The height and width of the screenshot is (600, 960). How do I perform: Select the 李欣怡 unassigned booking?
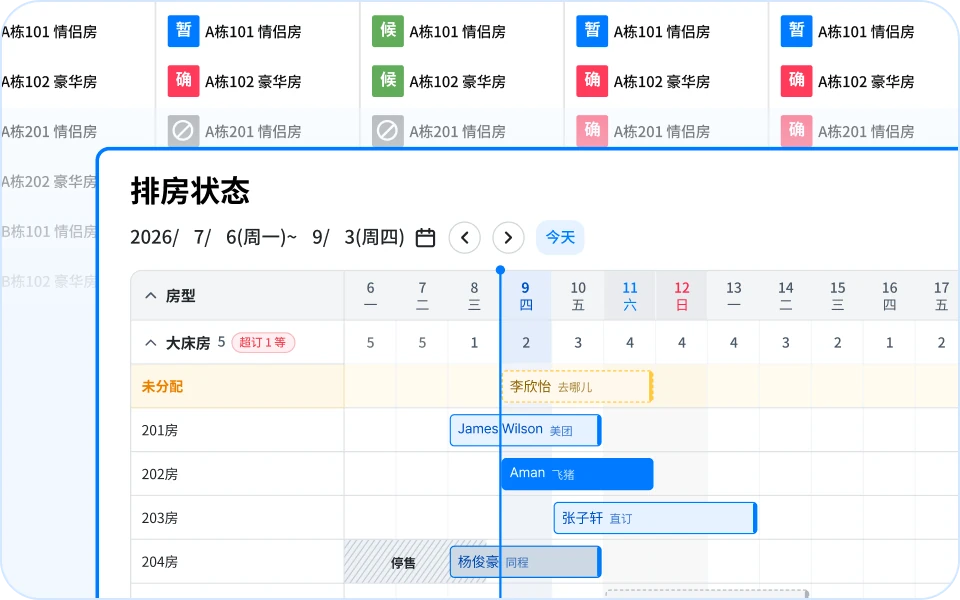point(577,386)
